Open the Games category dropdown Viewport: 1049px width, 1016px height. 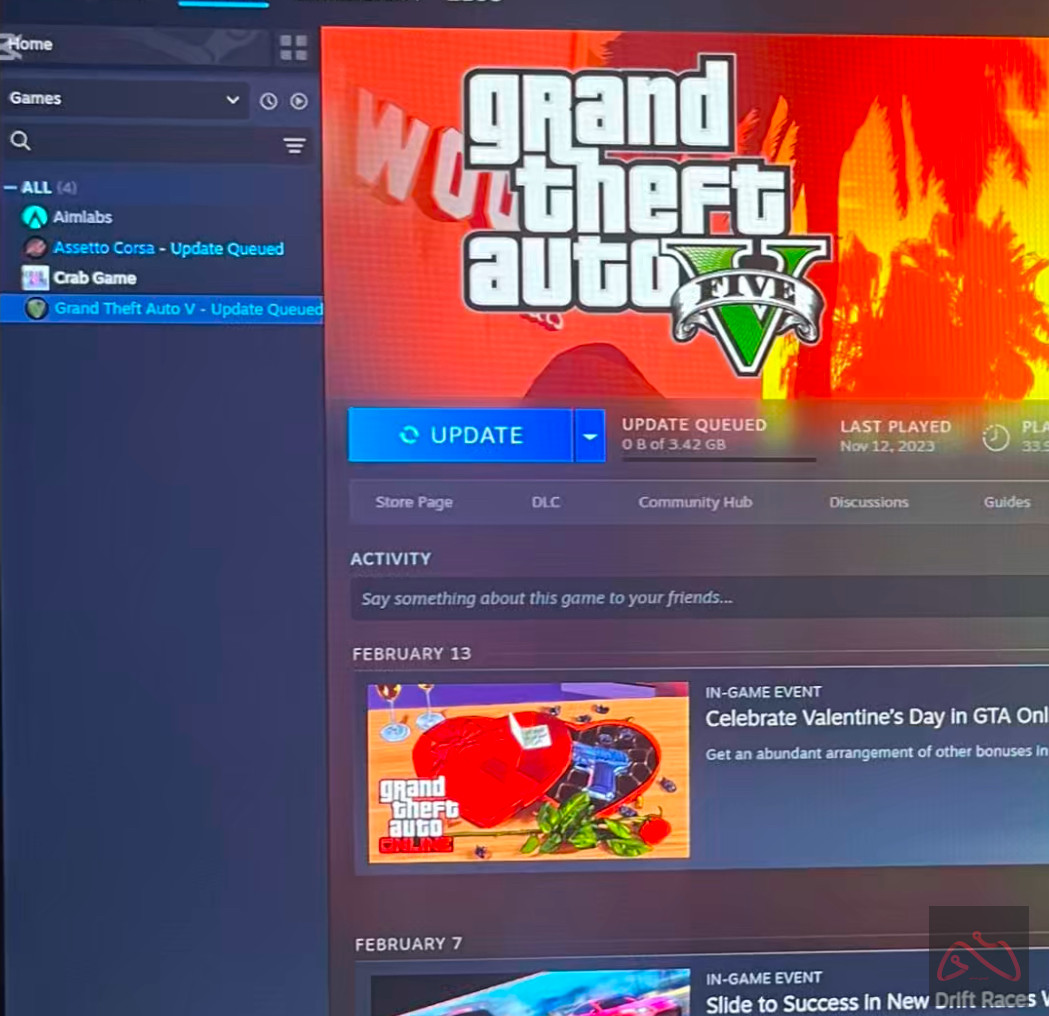click(125, 100)
